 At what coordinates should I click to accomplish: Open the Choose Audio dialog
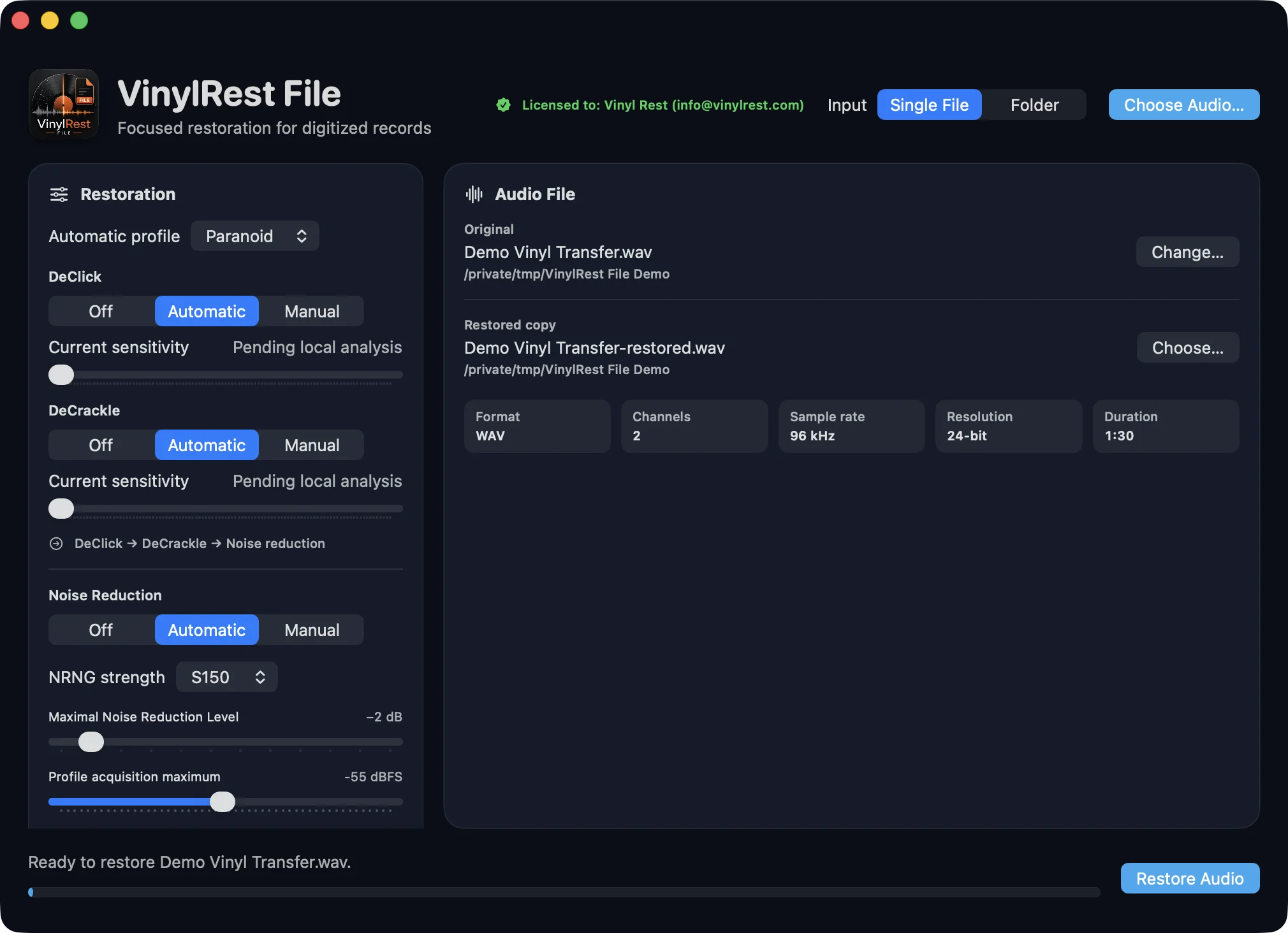pos(1183,105)
